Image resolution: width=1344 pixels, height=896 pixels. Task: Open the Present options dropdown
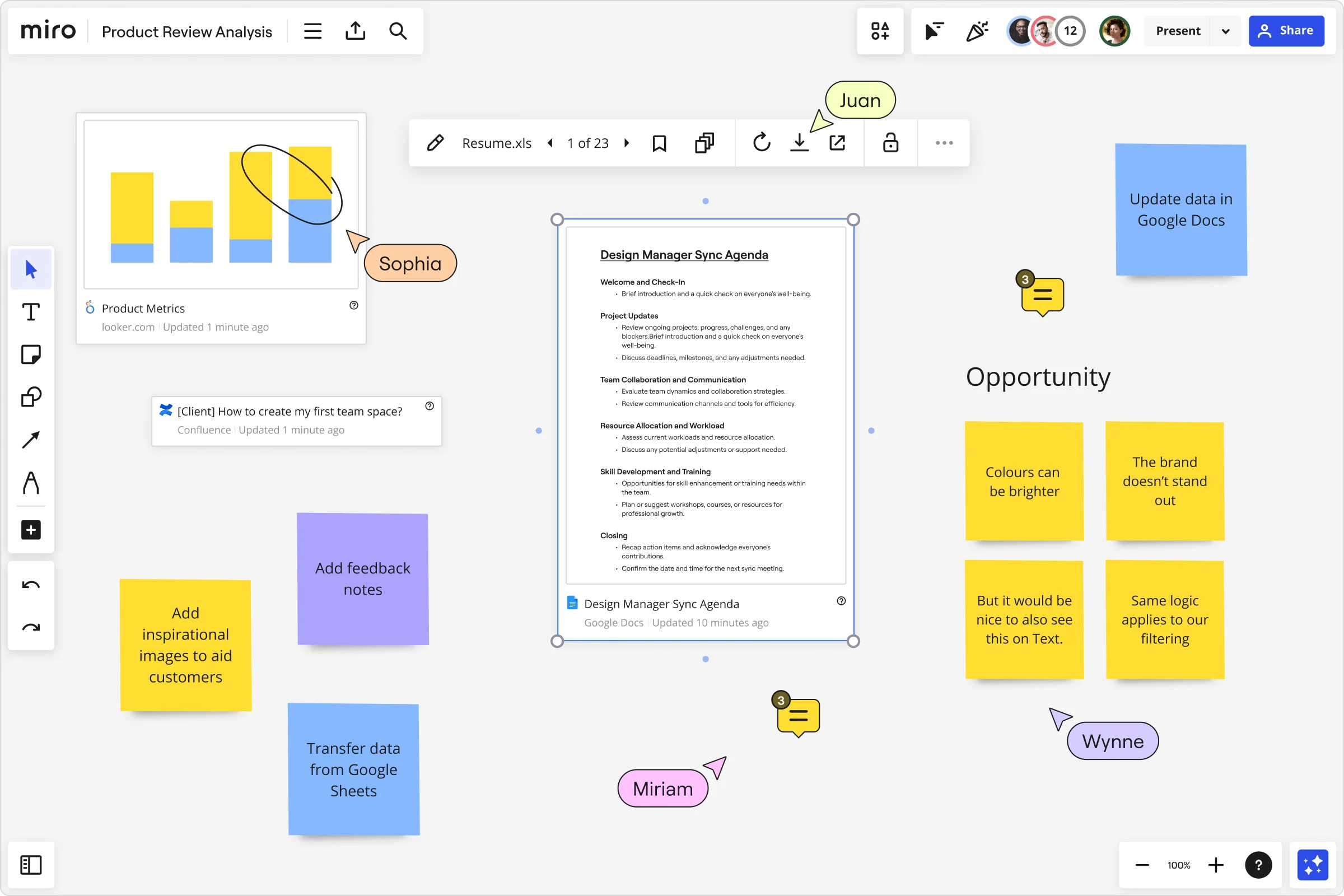click(1225, 31)
